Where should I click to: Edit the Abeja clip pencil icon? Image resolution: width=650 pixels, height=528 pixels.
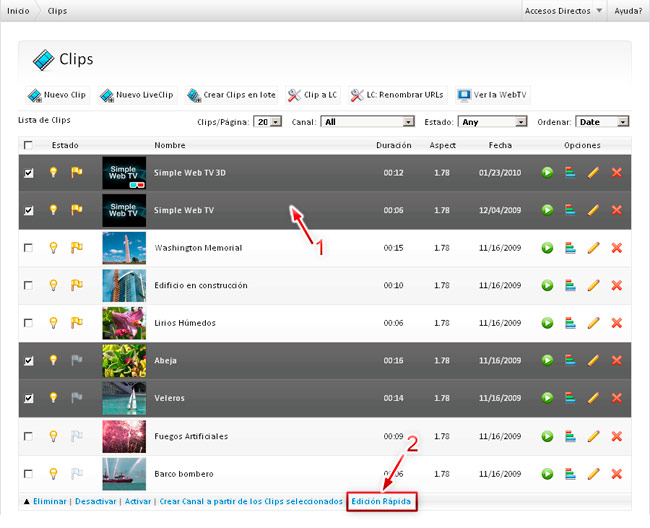[593, 360]
